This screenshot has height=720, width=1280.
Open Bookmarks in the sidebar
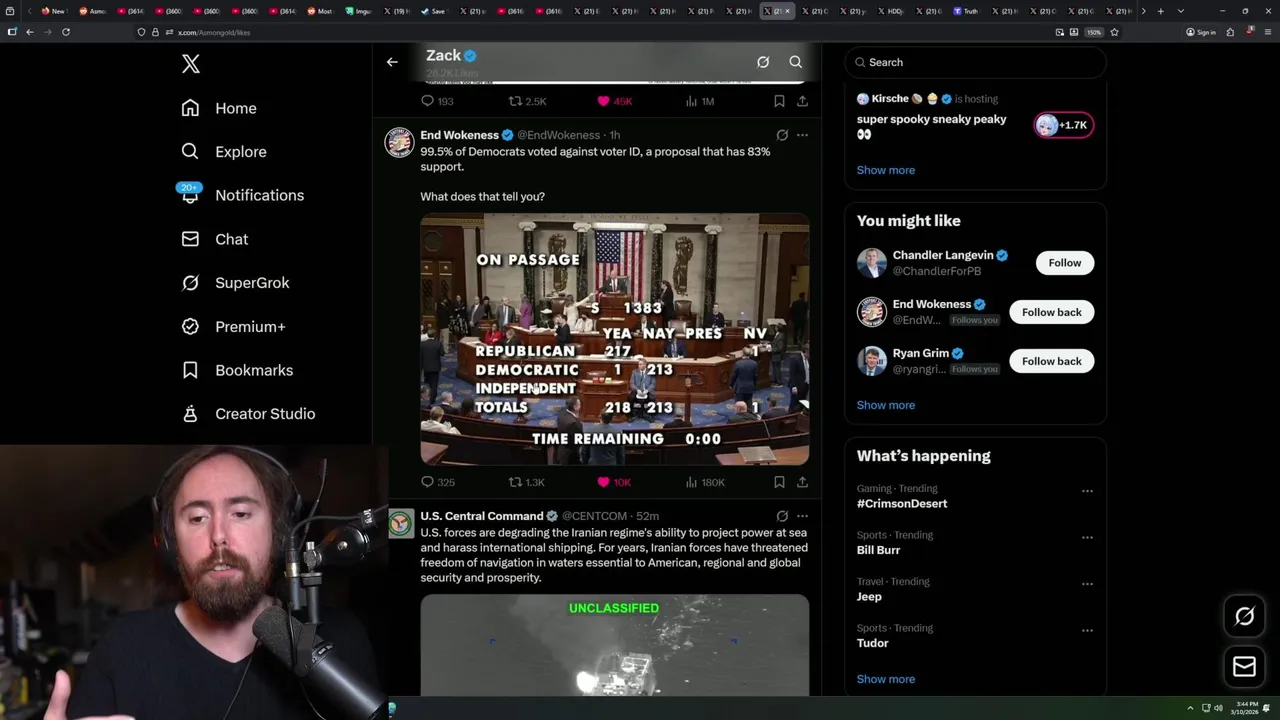[x=237, y=370]
